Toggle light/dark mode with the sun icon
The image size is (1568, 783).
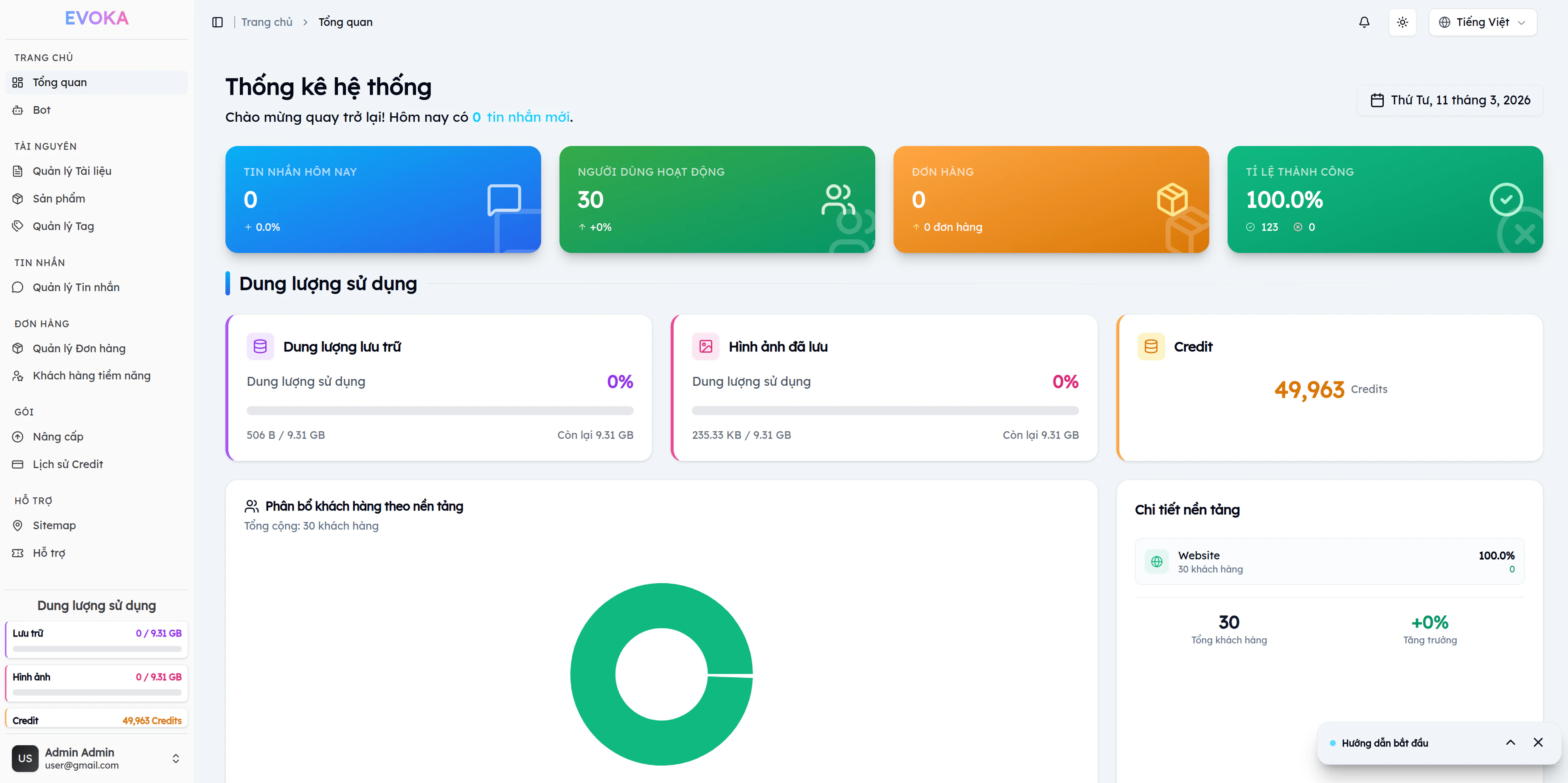pyautogui.click(x=1402, y=22)
